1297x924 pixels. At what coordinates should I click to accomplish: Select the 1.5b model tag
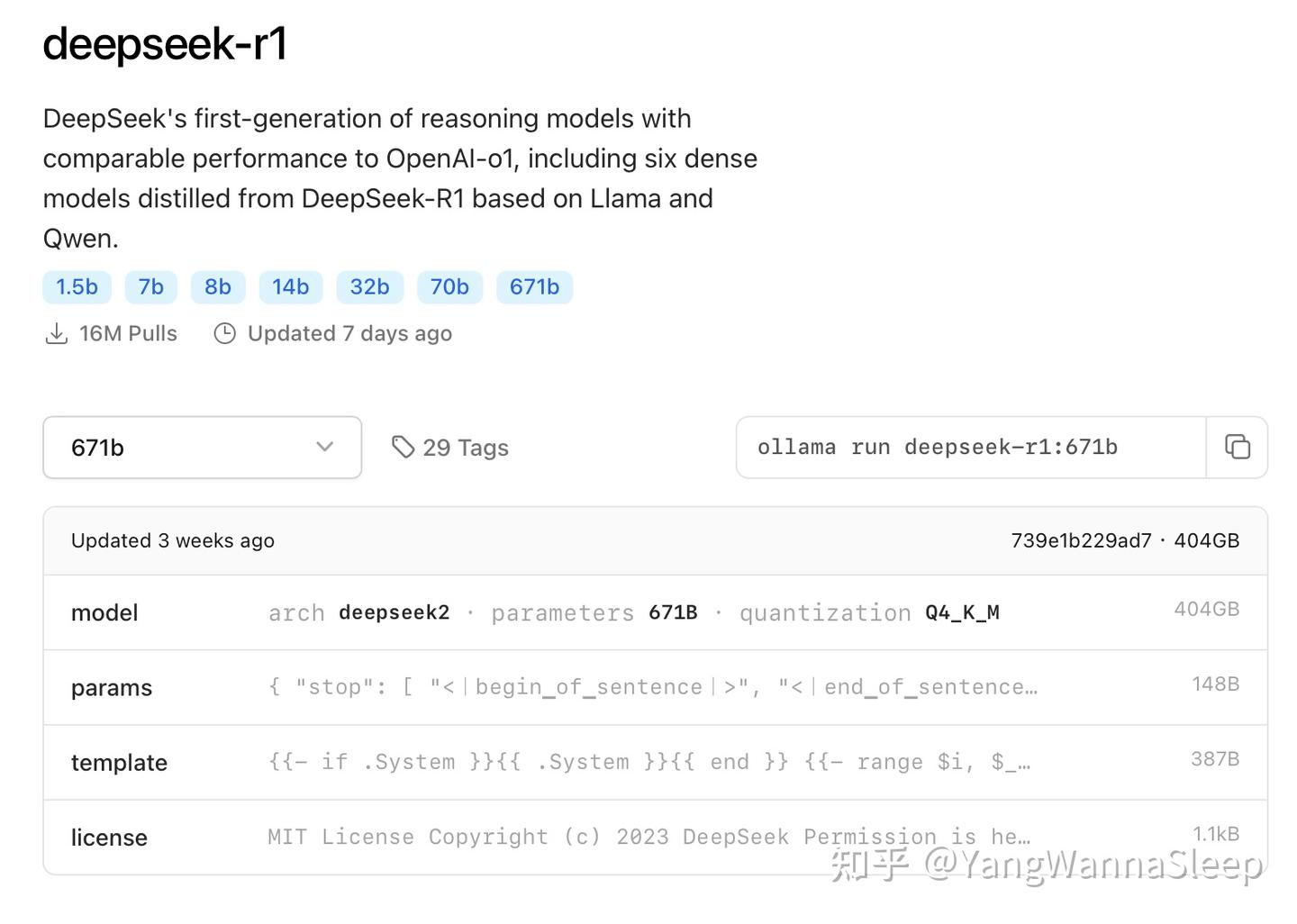coord(77,286)
